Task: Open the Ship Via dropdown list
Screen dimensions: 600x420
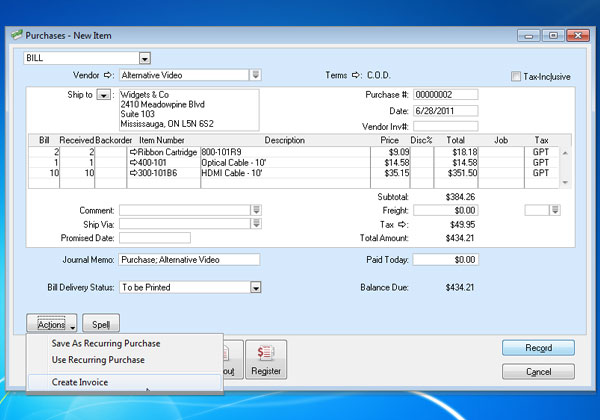Action: (x=256, y=223)
